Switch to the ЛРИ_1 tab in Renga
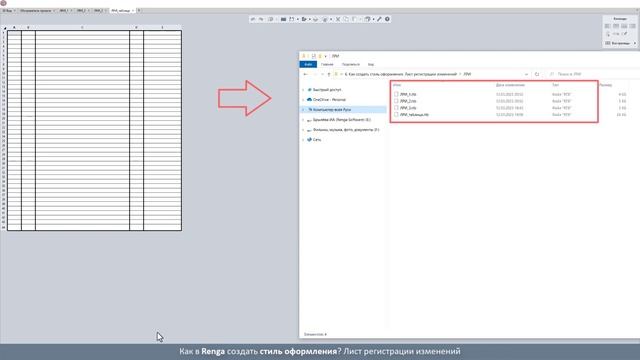 pos(64,11)
